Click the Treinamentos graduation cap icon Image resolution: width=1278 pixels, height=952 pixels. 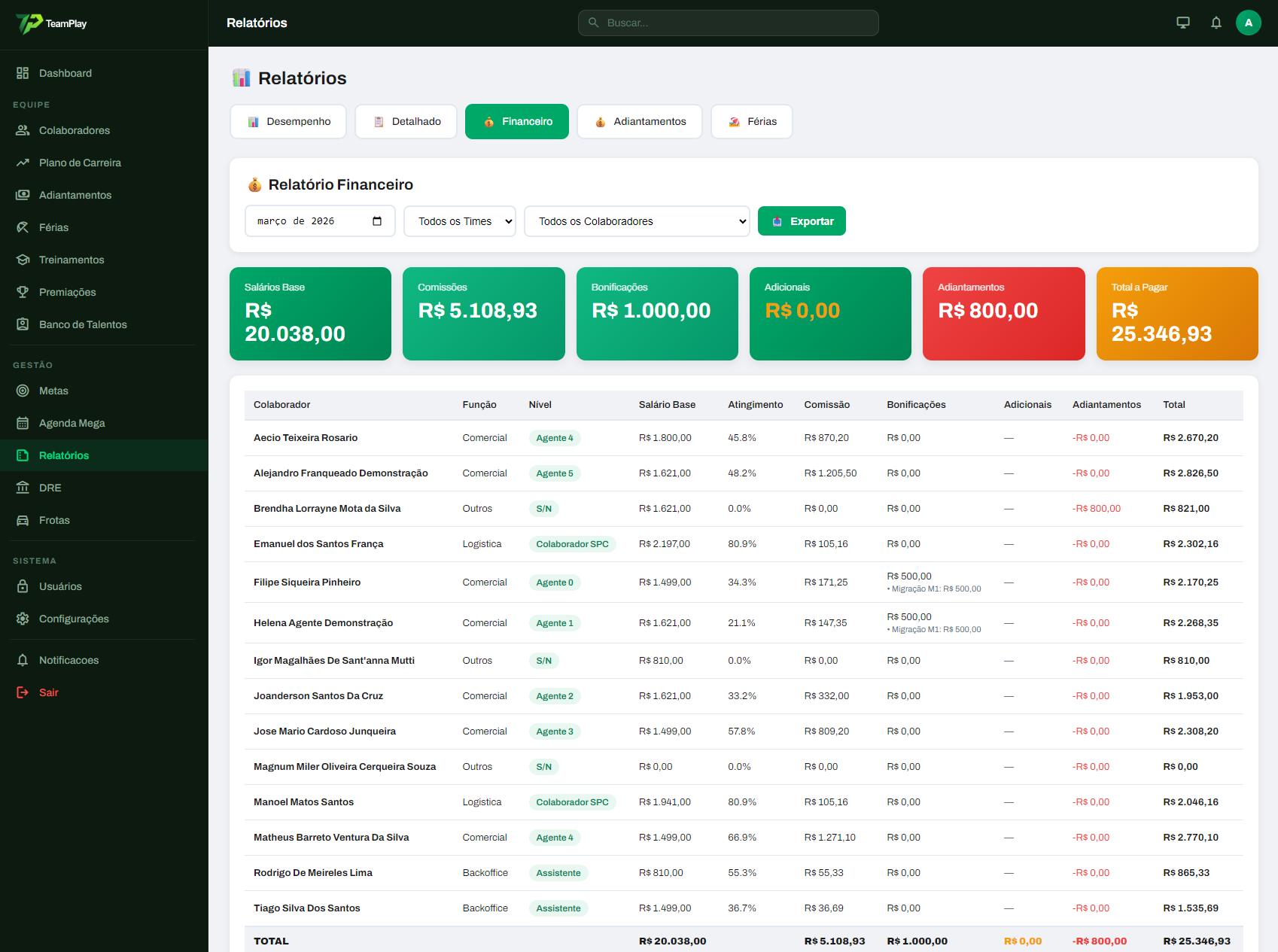click(23, 260)
